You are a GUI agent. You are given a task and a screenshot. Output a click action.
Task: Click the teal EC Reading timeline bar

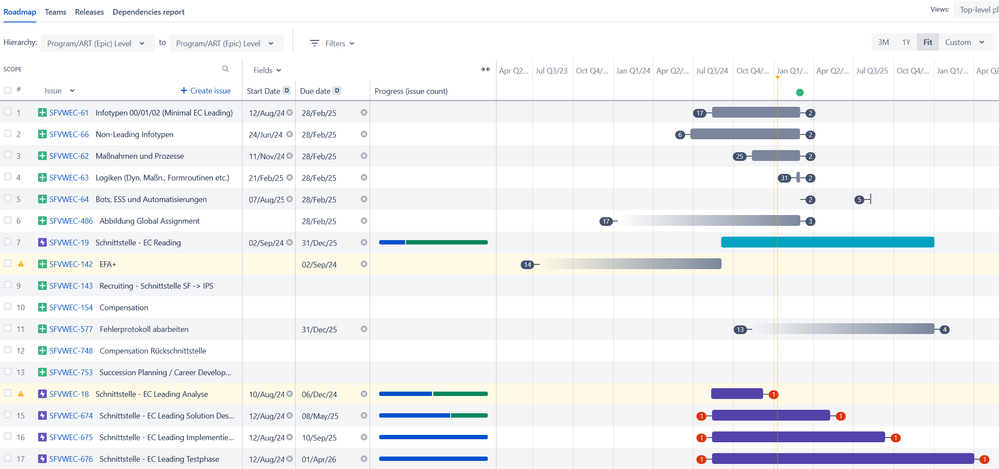[x=828, y=242]
